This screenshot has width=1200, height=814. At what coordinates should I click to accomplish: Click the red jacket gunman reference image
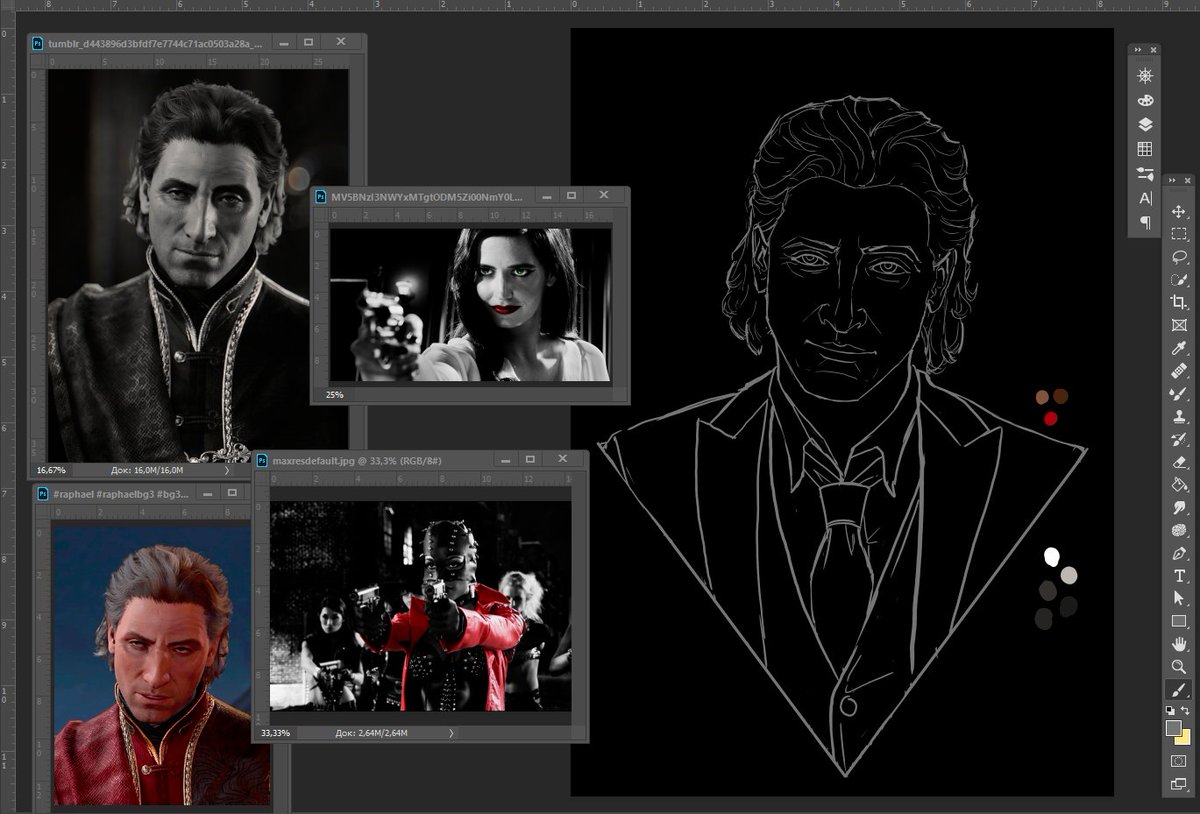tap(420, 606)
